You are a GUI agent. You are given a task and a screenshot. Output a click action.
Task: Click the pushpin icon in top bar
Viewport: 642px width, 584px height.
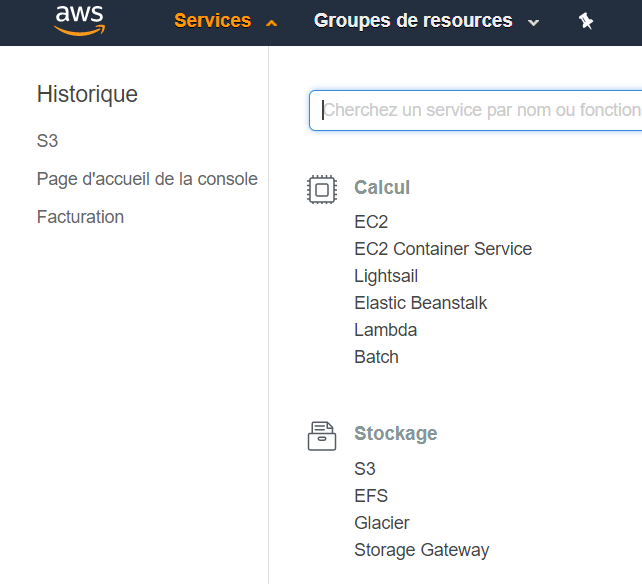[586, 21]
